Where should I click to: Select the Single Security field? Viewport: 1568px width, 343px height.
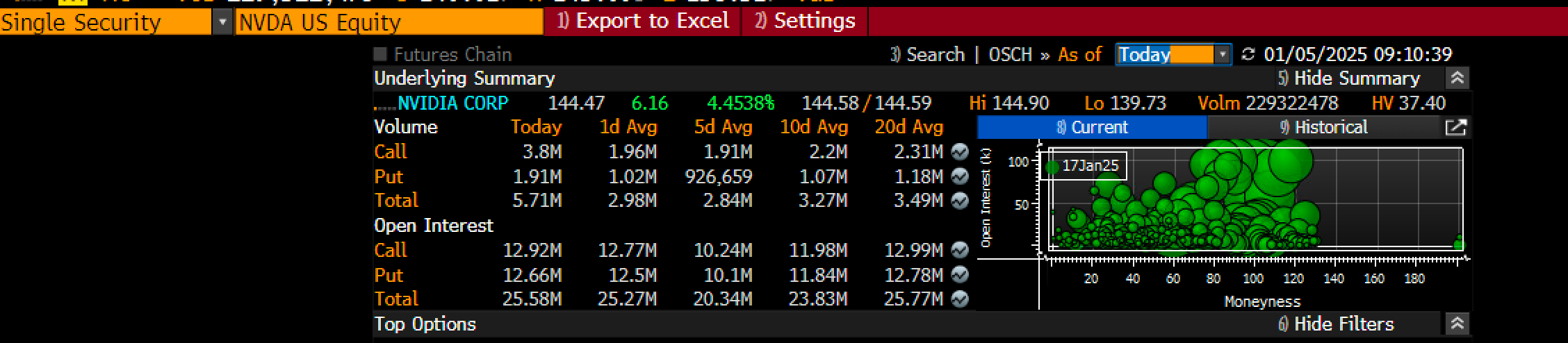click(x=106, y=22)
